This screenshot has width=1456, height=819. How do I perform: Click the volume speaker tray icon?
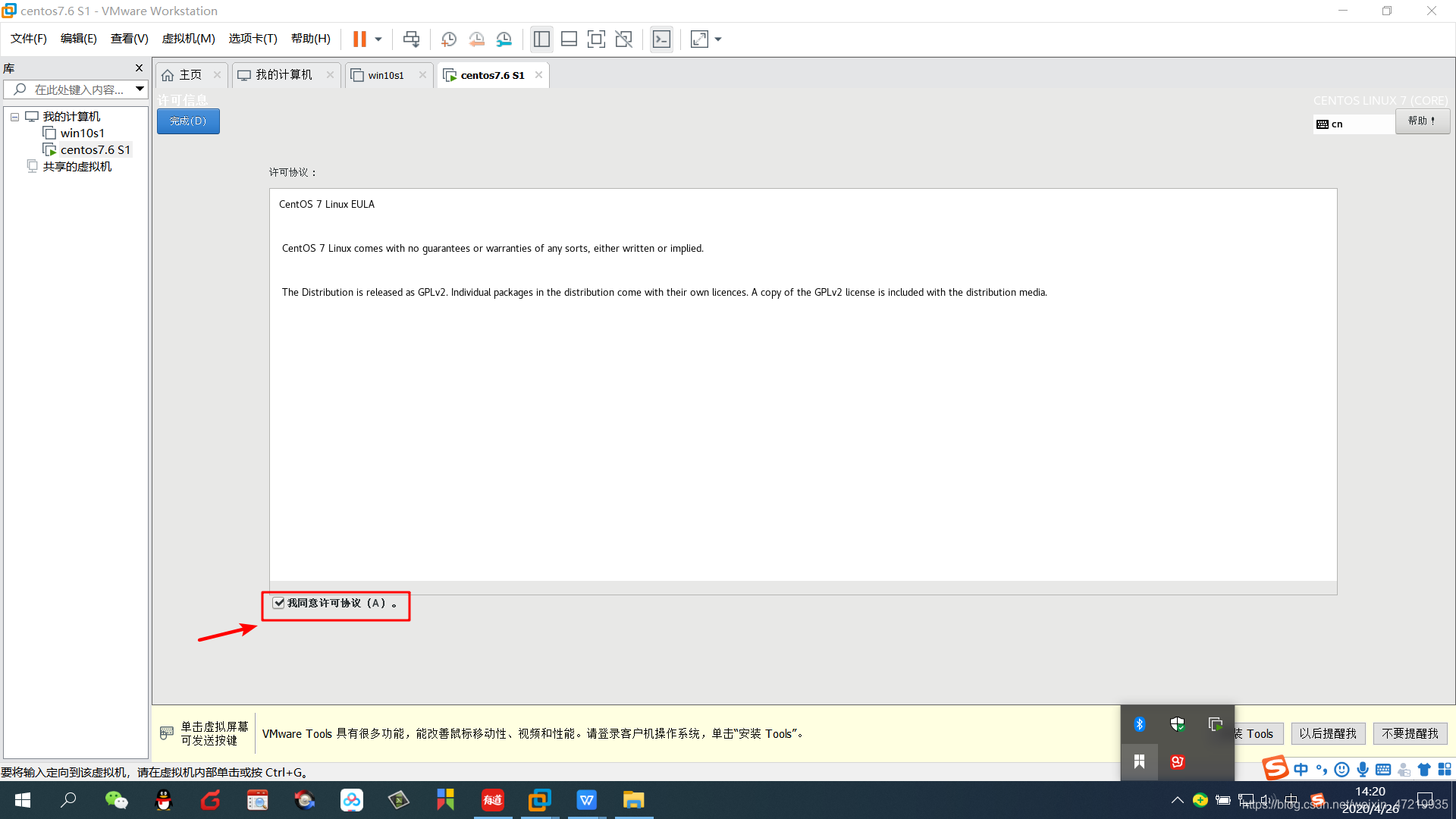coord(1269,799)
